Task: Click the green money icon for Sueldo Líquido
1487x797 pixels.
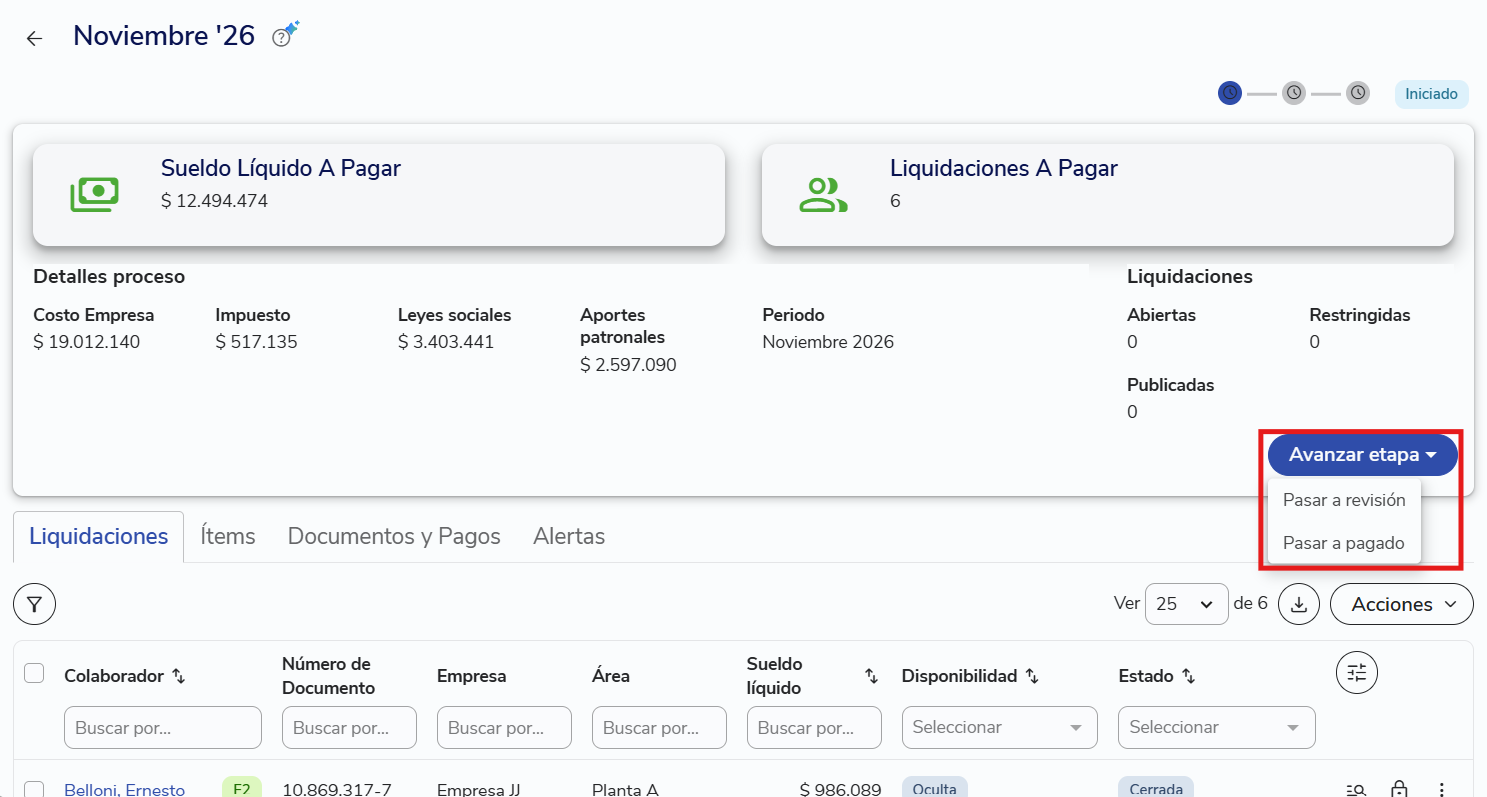Action: pos(94,194)
